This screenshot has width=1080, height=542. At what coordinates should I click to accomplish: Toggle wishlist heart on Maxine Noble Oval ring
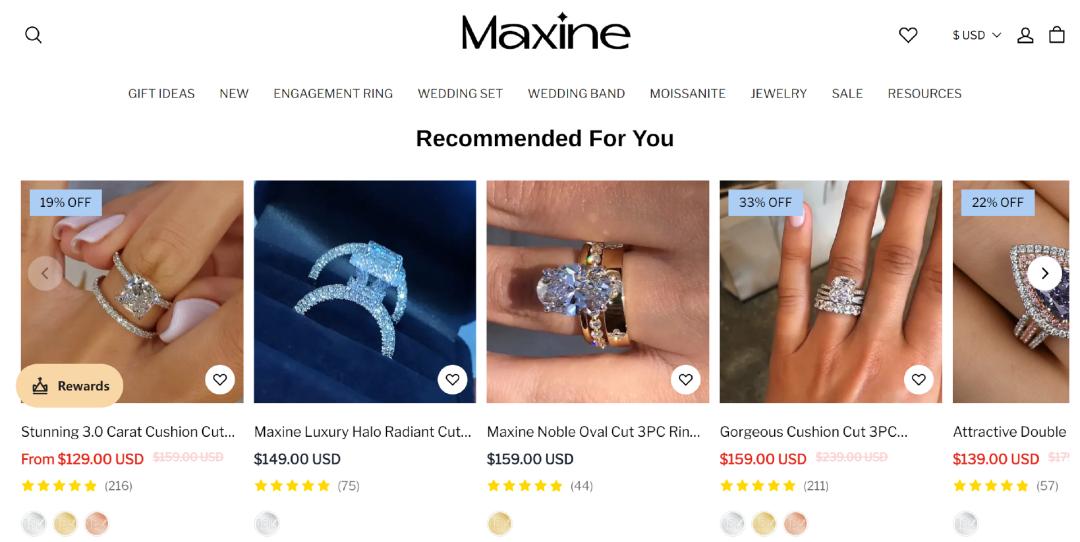click(x=685, y=379)
